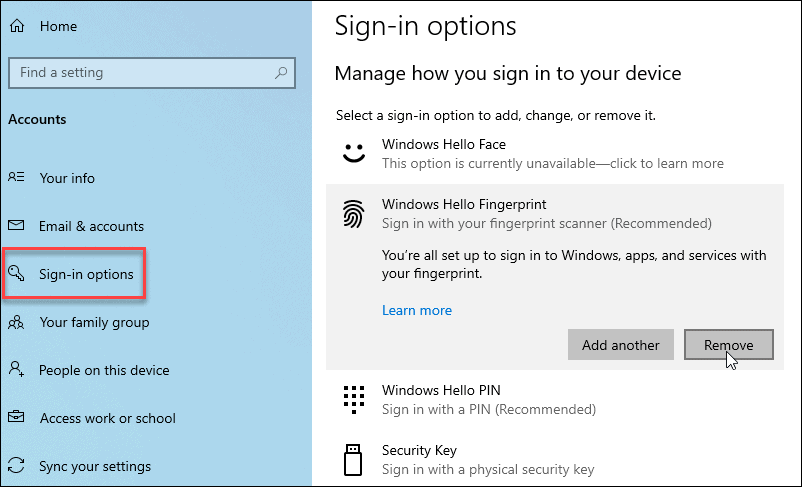Click the Security Key USB icon

click(x=353, y=460)
